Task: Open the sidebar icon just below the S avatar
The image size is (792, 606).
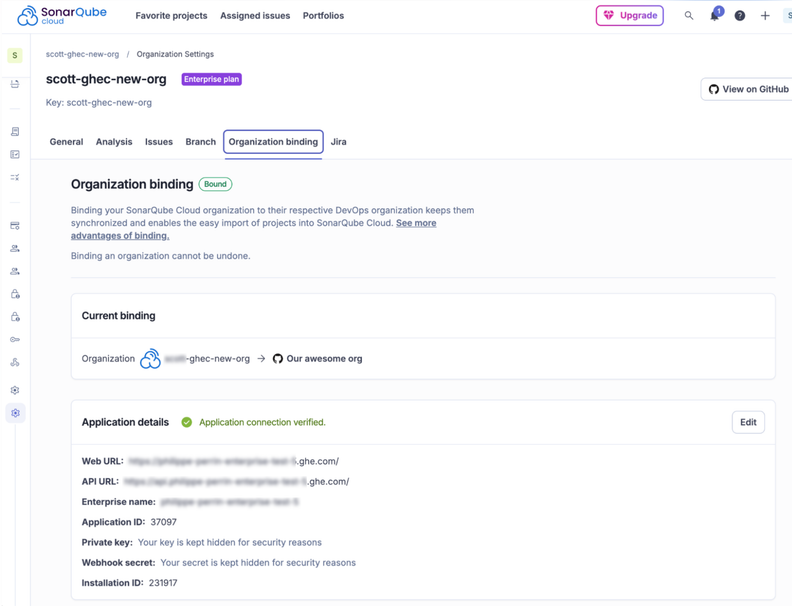Action: [x=15, y=84]
